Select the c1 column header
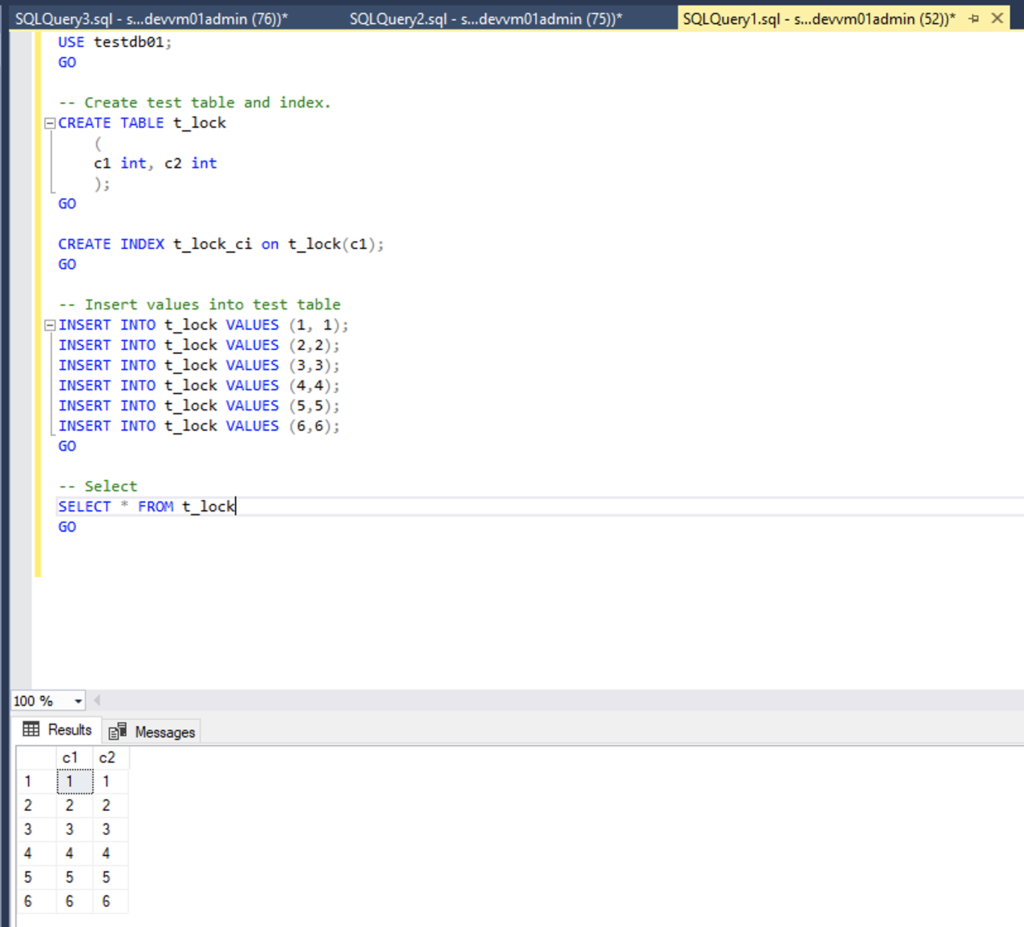1024x927 pixels. [x=70, y=757]
